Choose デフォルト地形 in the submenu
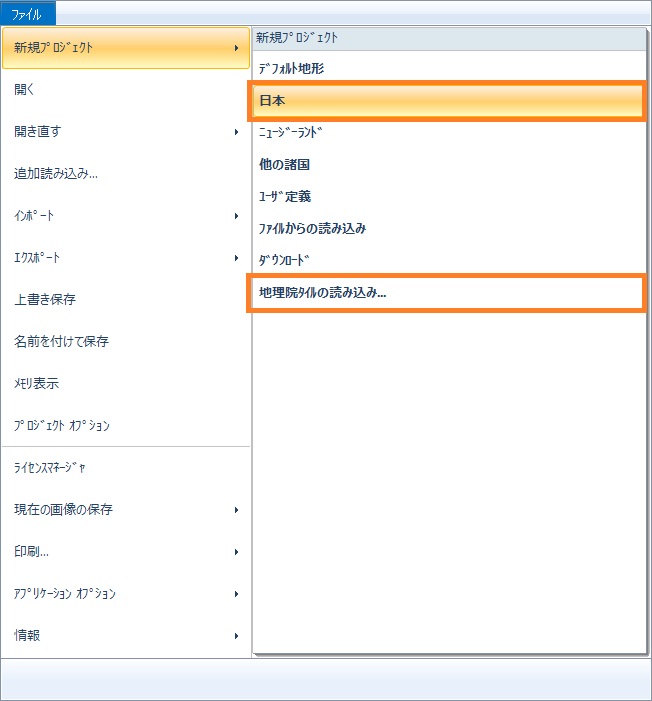This screenshot has width=652, height=701. pos(449,68)
